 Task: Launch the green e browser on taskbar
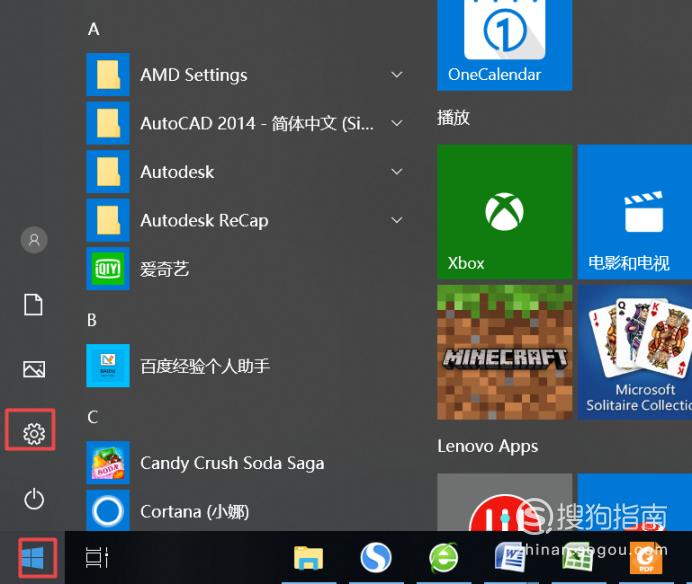443,558
